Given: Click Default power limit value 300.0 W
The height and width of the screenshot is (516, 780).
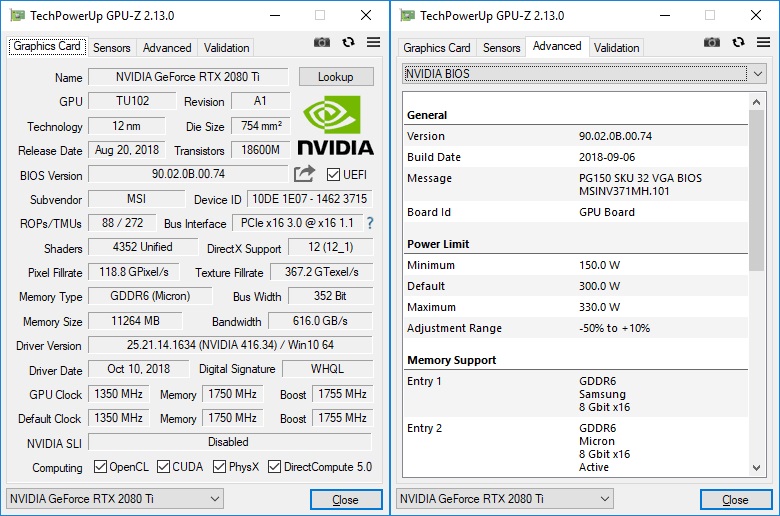Looking at the screenshot, I should pyautogui.click(x=599, y=287).
